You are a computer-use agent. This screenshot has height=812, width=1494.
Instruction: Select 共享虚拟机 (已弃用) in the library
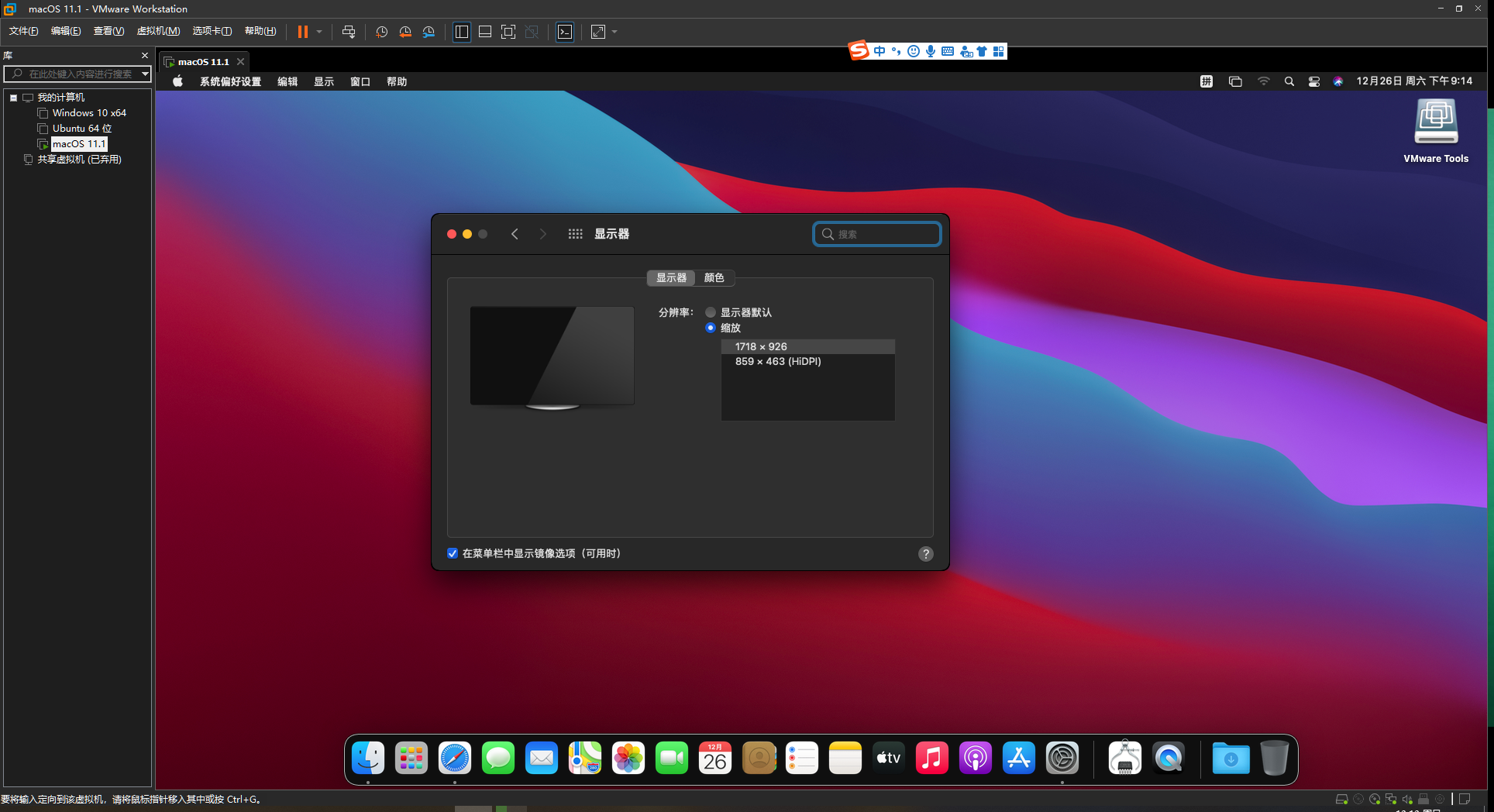[79, 160]
